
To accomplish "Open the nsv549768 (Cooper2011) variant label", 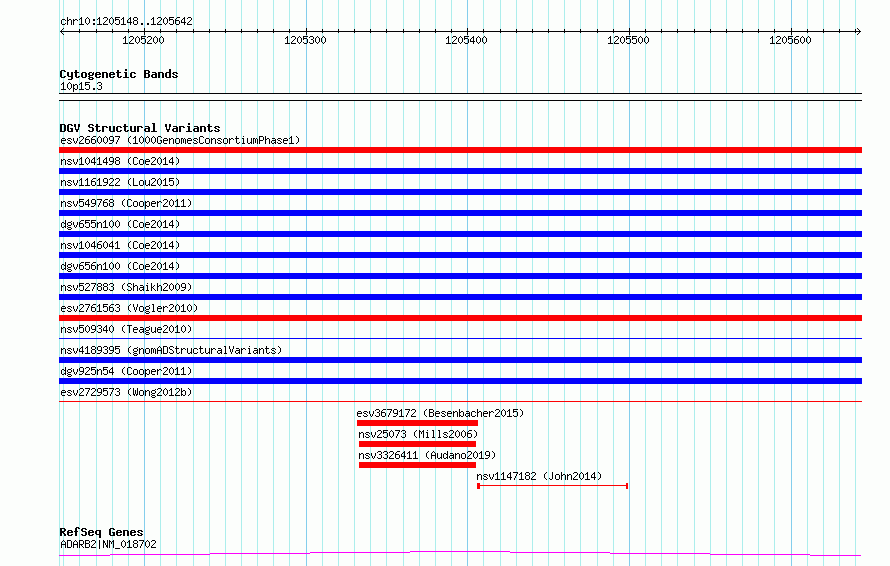I will [x=126, y=203].
